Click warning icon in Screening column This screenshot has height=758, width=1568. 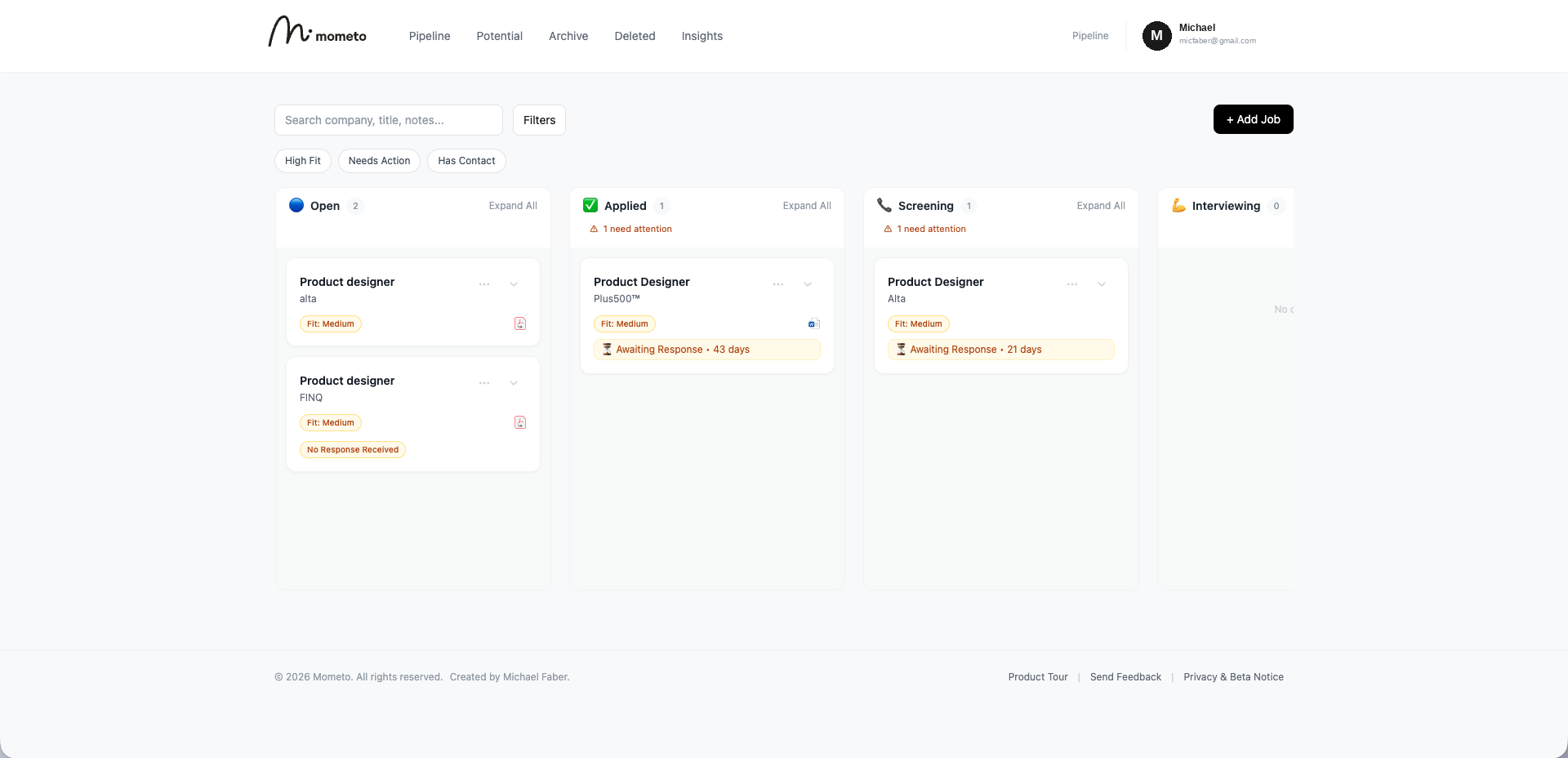(x=888, y=230)
